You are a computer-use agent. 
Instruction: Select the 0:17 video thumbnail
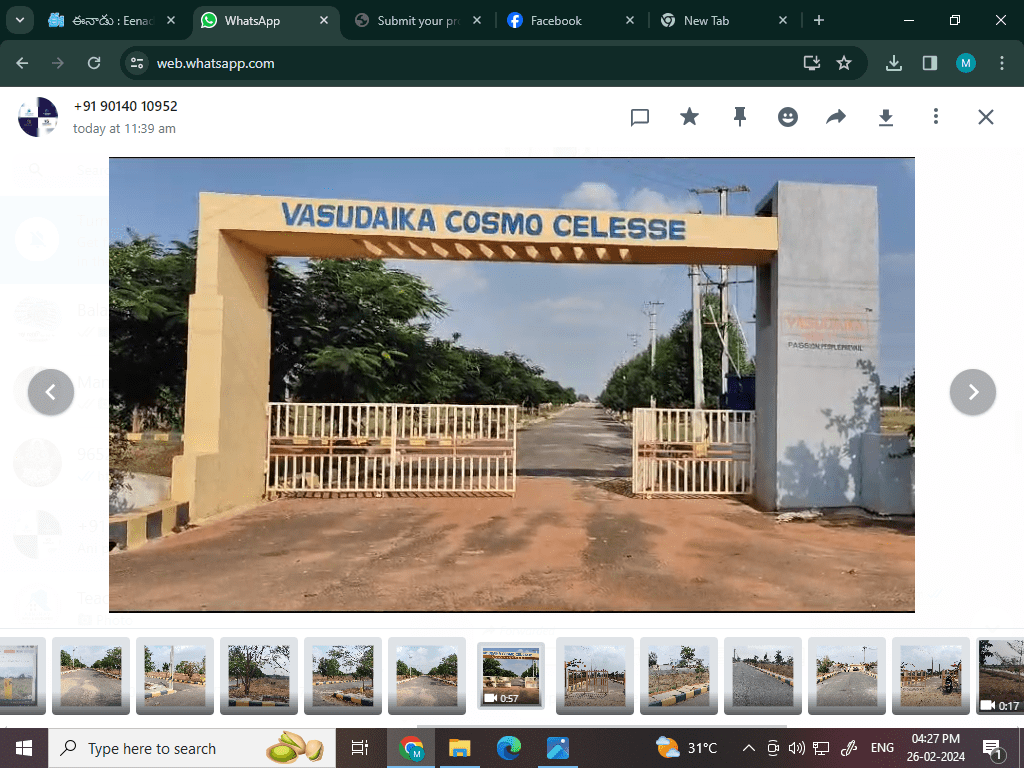click(1000, 675)
